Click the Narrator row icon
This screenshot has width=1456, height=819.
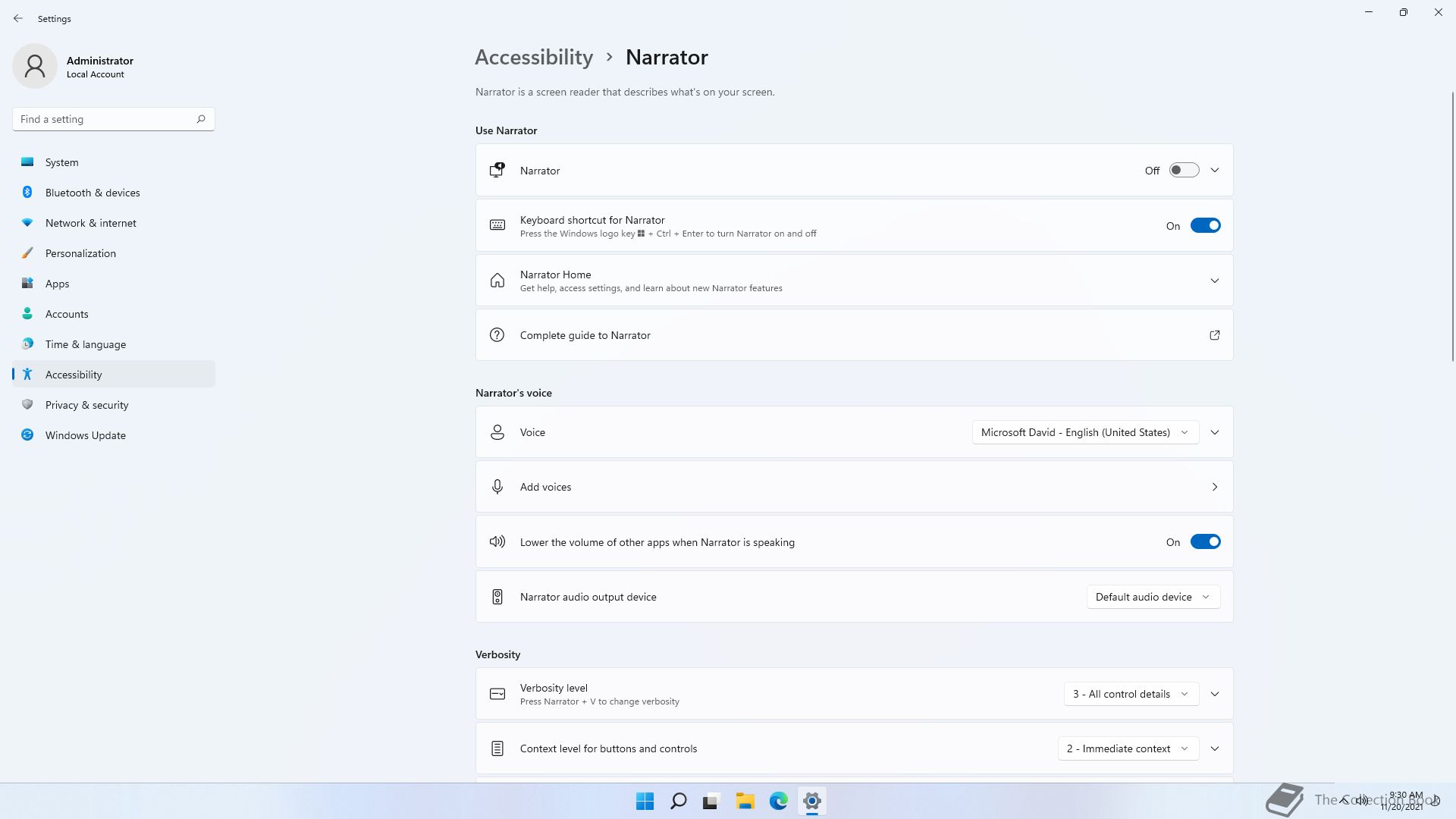pyautogui.click(x=497, y=171)
